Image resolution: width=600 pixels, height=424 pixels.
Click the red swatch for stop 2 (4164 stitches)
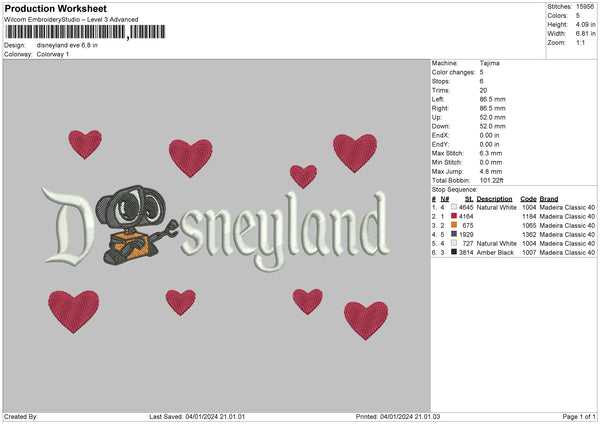(454, 216)
